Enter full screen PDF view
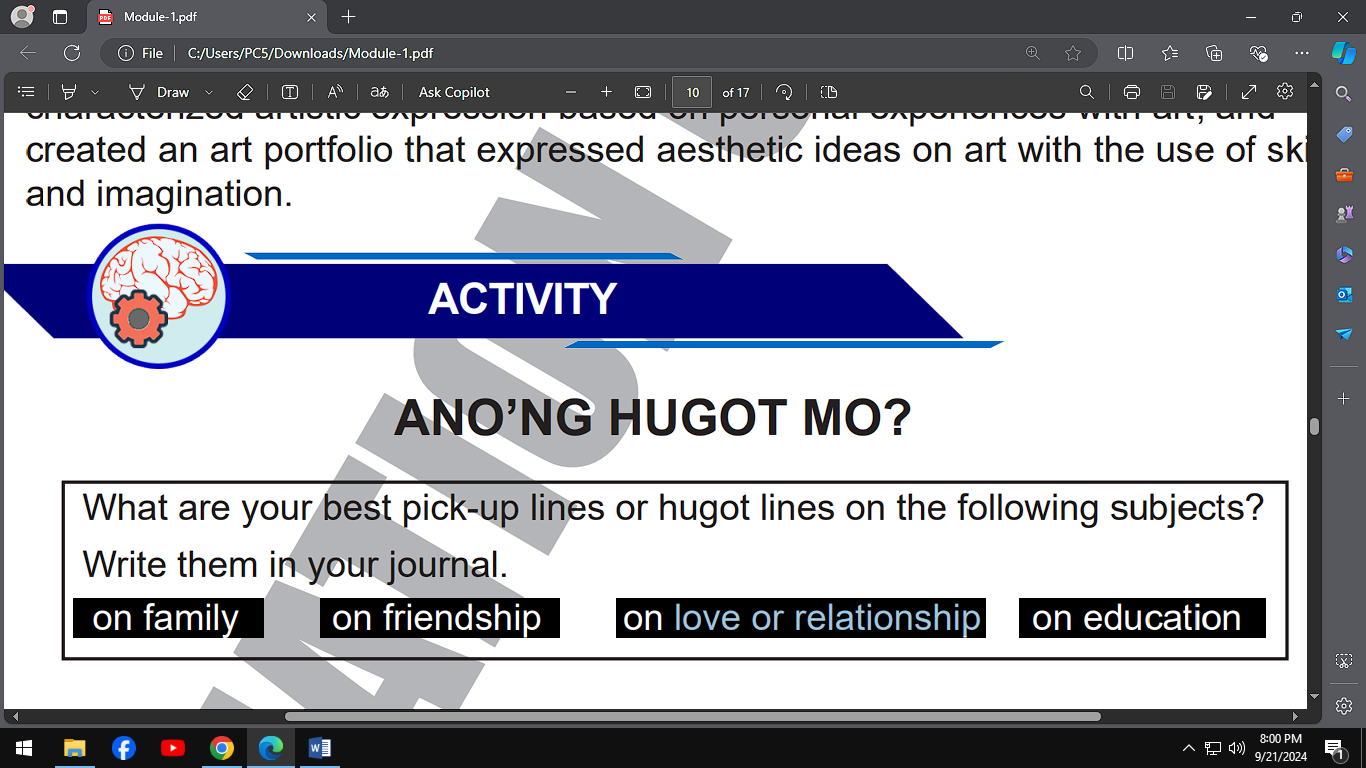 coord(1249,92)
